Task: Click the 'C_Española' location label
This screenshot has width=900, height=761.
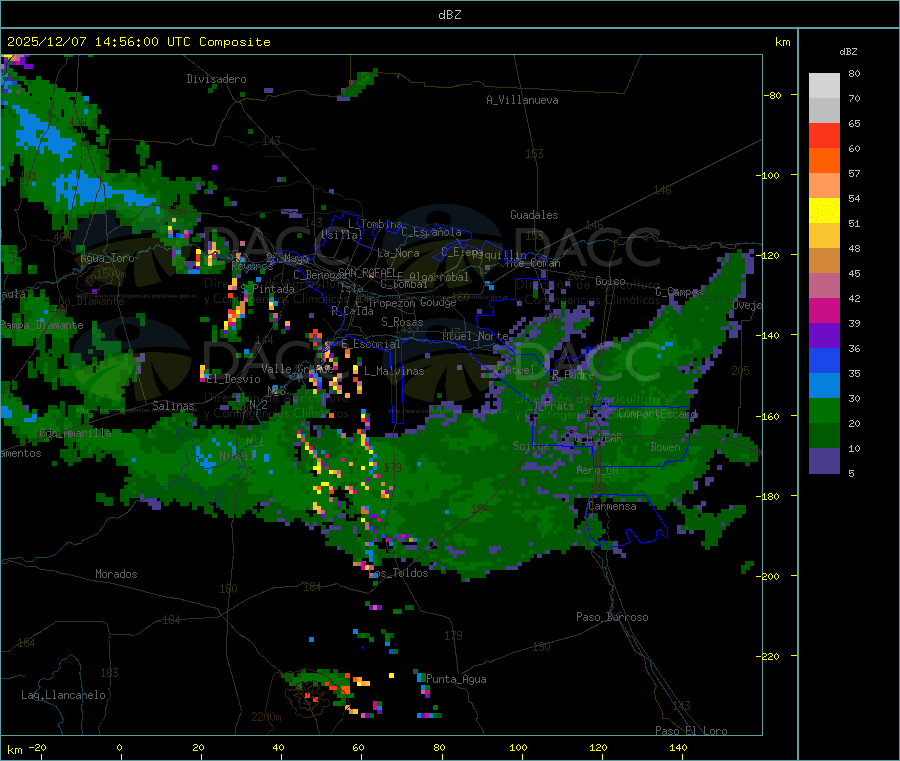Action: (x=432, y=232)
